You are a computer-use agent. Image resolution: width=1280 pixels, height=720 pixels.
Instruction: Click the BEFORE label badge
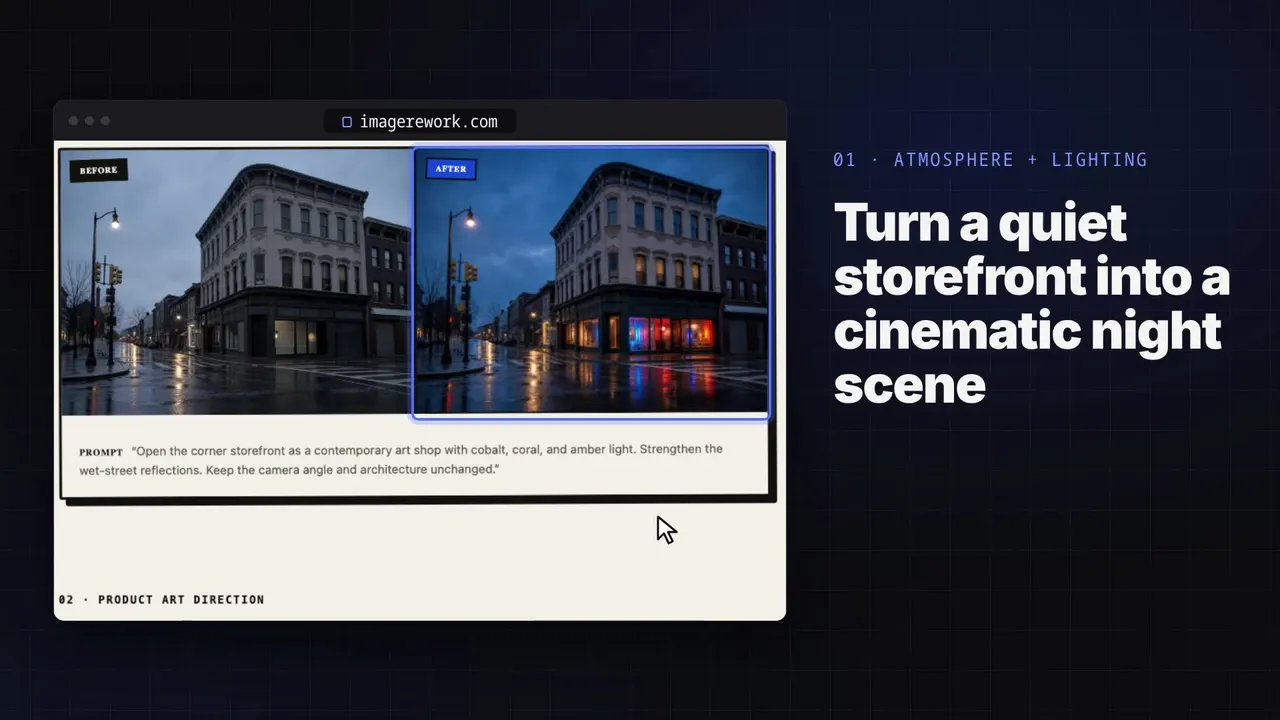(99, 170)
